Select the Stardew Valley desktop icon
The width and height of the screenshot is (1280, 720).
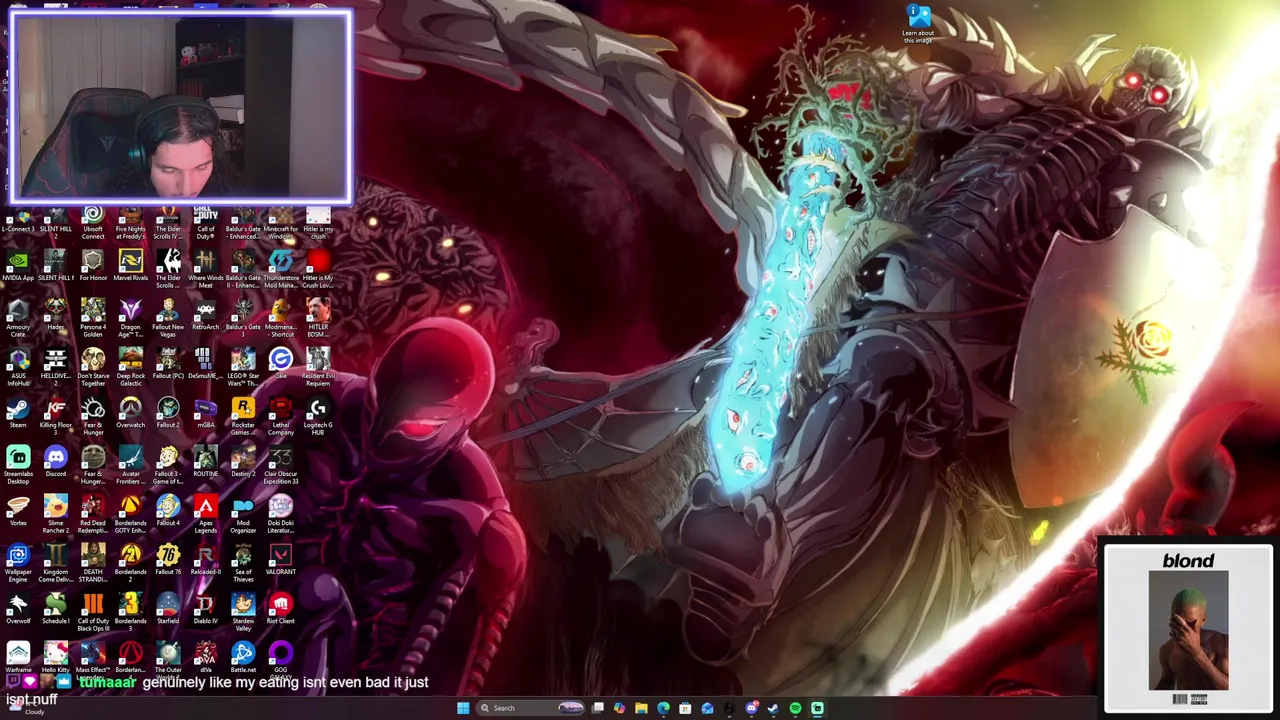[x=243, y=612]
